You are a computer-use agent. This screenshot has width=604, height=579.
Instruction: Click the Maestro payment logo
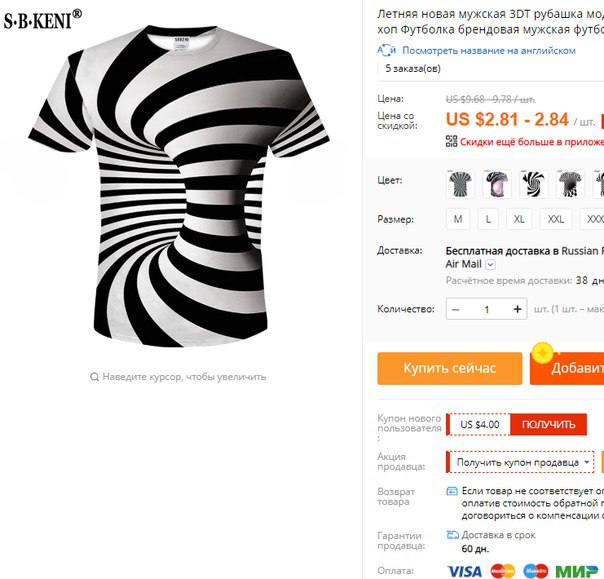pyautogui.click(x=535, y=571)
